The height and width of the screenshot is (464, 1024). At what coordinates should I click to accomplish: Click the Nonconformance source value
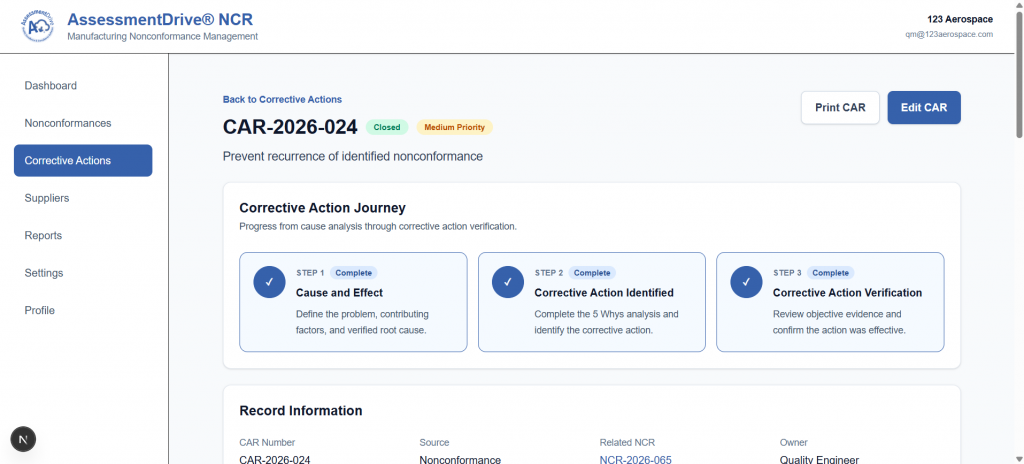click(460, 459)
